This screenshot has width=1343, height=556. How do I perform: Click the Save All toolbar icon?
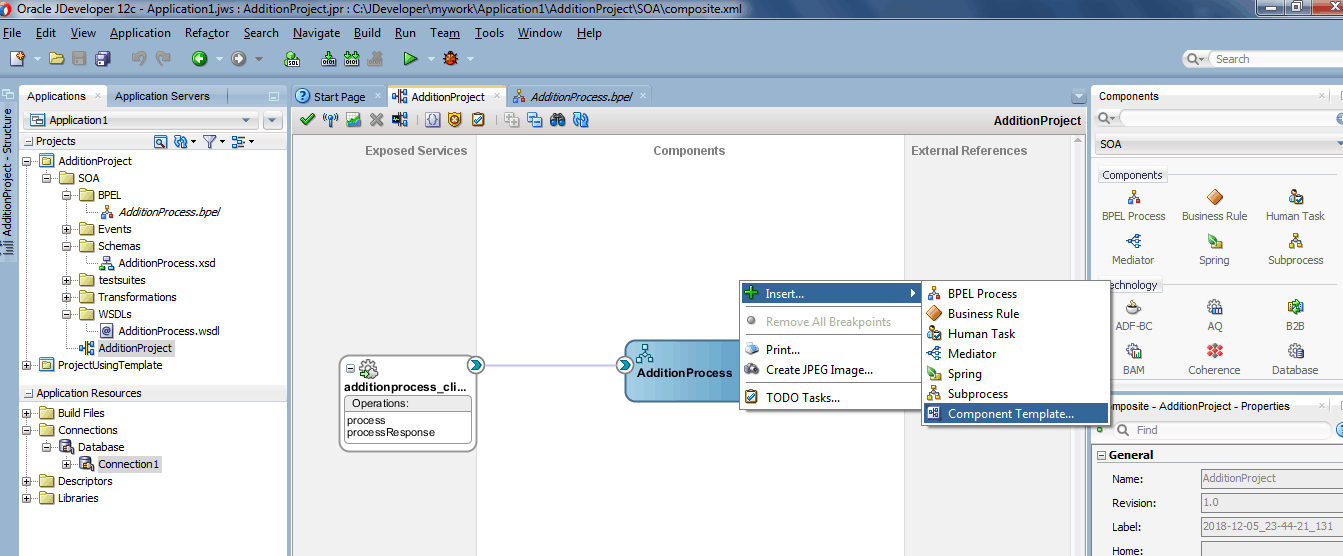102,59
